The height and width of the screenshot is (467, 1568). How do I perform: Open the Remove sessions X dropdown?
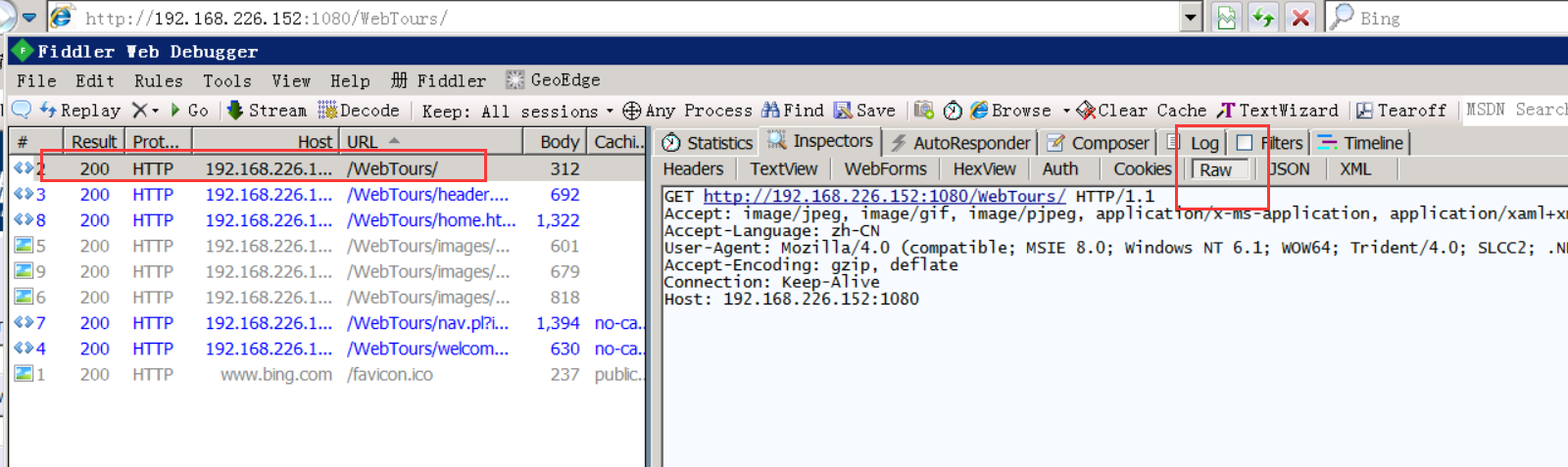pos(146,111)
